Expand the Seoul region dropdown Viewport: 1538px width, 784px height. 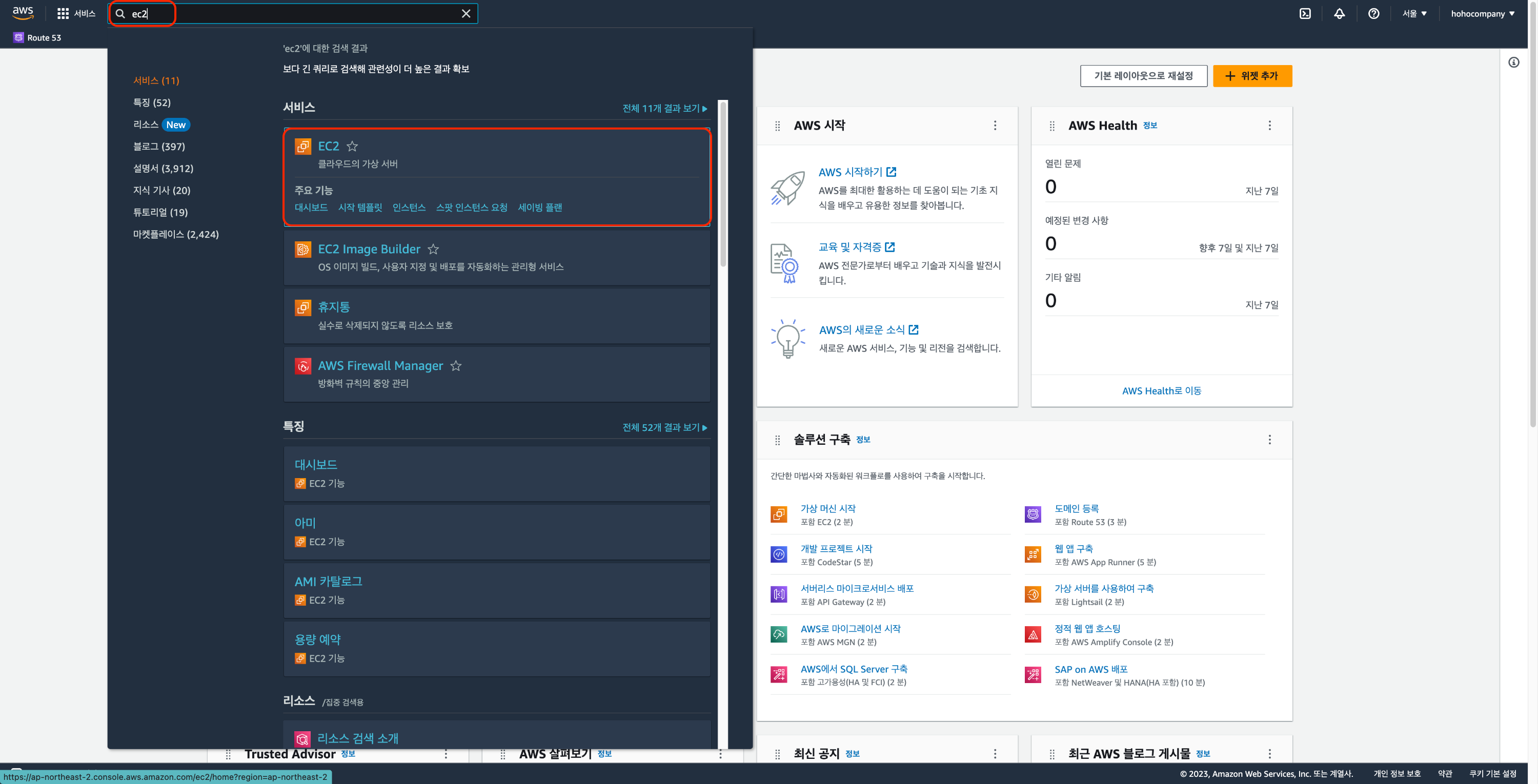(1414, 14)
